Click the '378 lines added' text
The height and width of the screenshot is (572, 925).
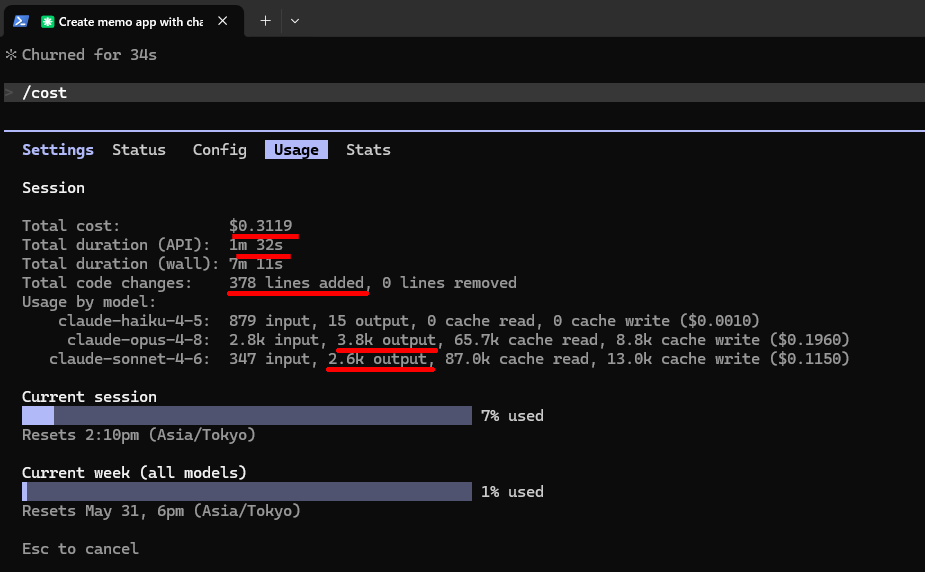click(297, 282)
